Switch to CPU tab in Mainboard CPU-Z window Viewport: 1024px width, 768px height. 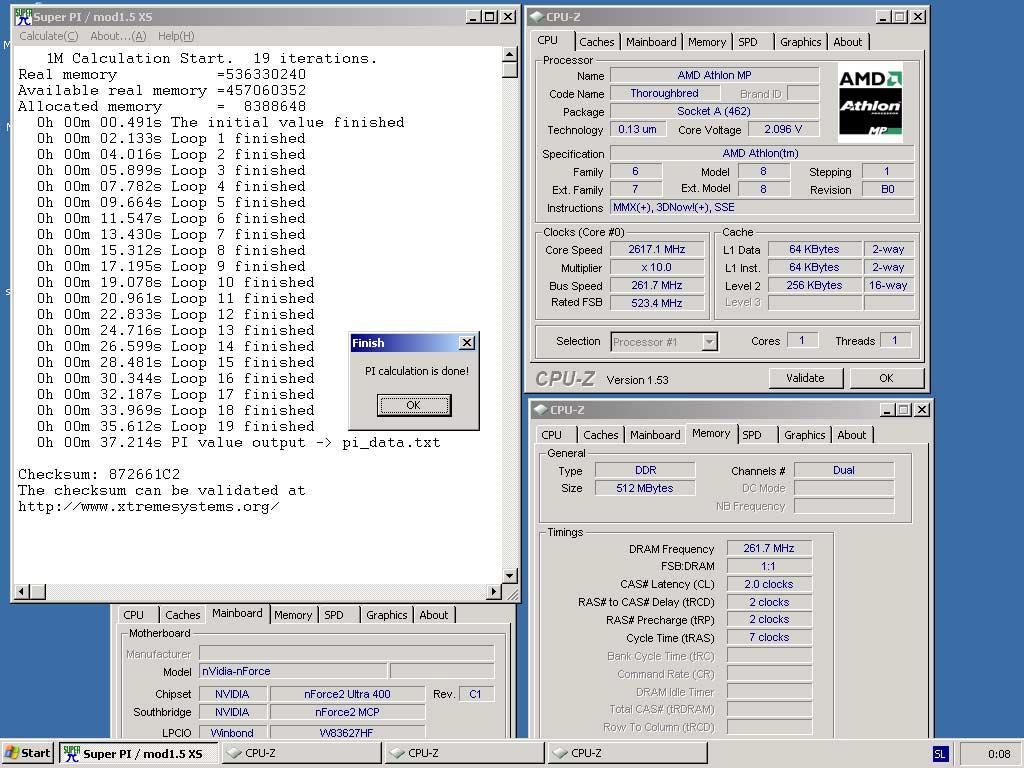[133, 615]
